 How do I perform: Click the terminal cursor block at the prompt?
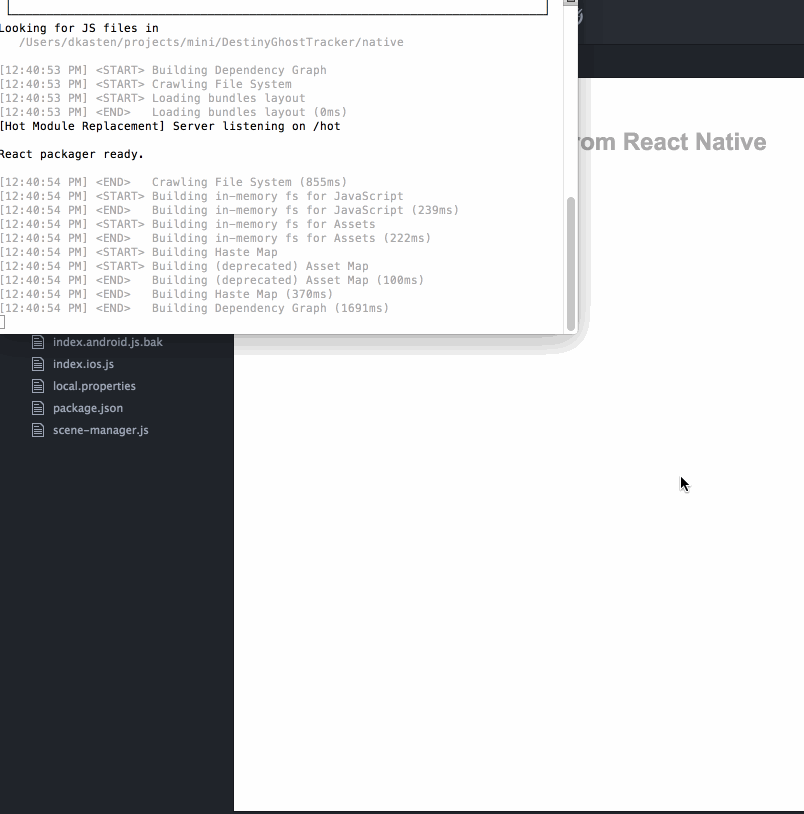pos(2,322)
